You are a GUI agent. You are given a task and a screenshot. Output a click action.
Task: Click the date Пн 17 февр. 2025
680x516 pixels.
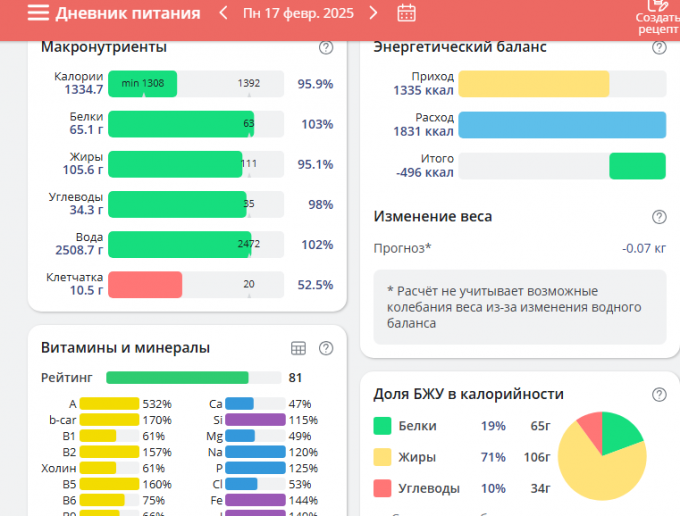coord(298,13)
